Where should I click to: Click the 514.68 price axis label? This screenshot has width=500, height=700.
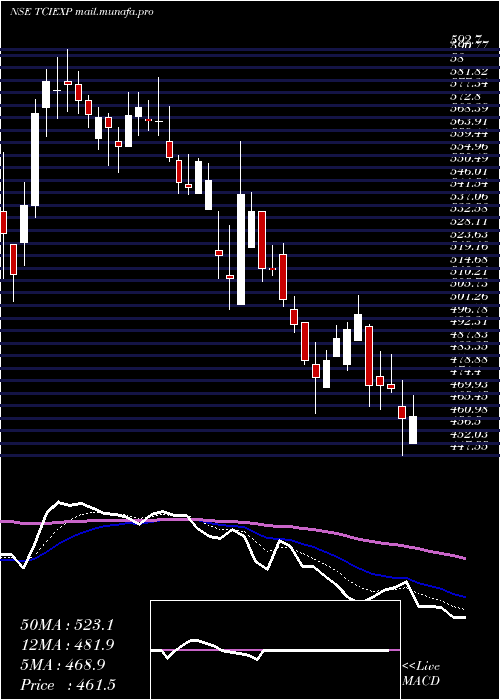pyautogui.click(x=469, y=259)
